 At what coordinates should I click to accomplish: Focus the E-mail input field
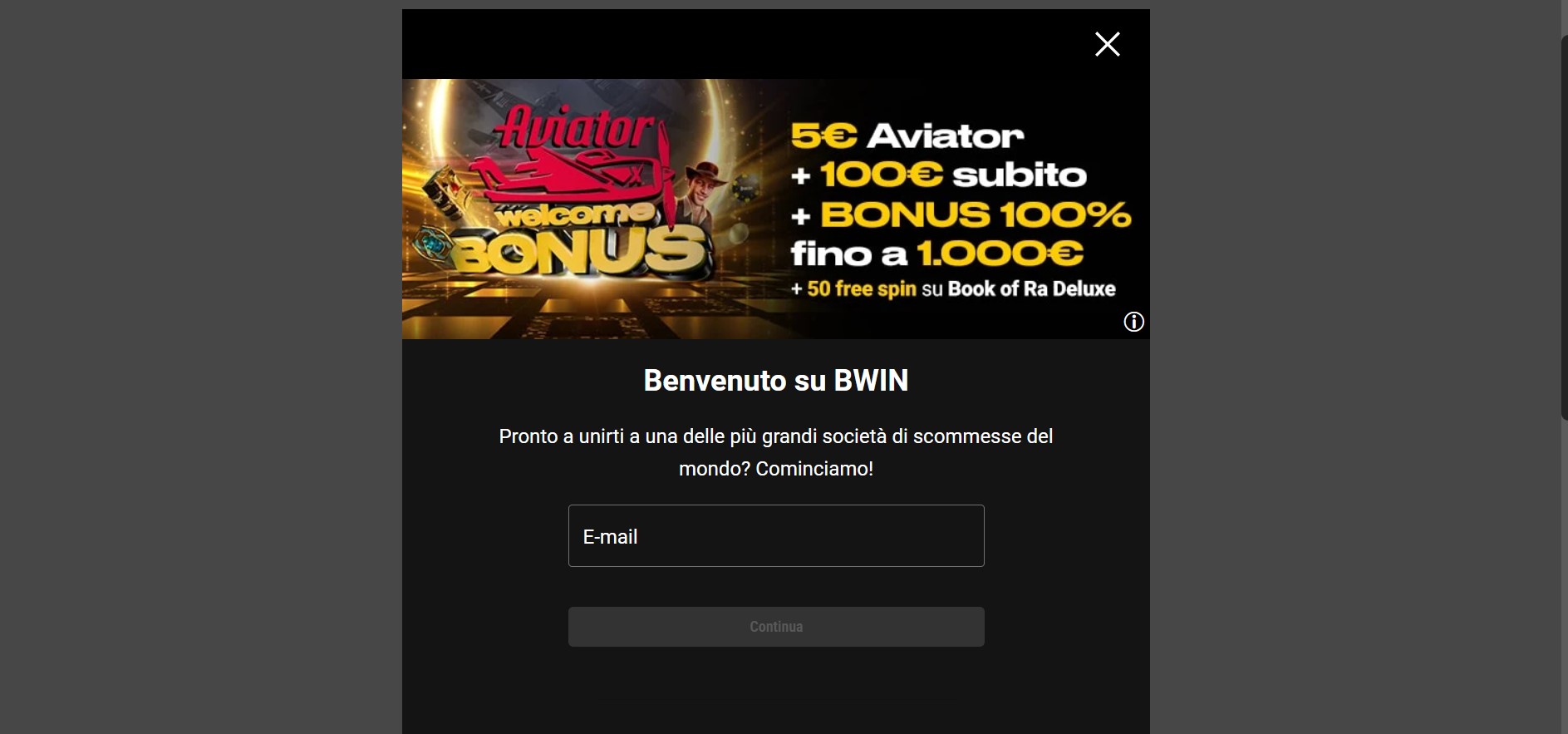tap(776, 535)
